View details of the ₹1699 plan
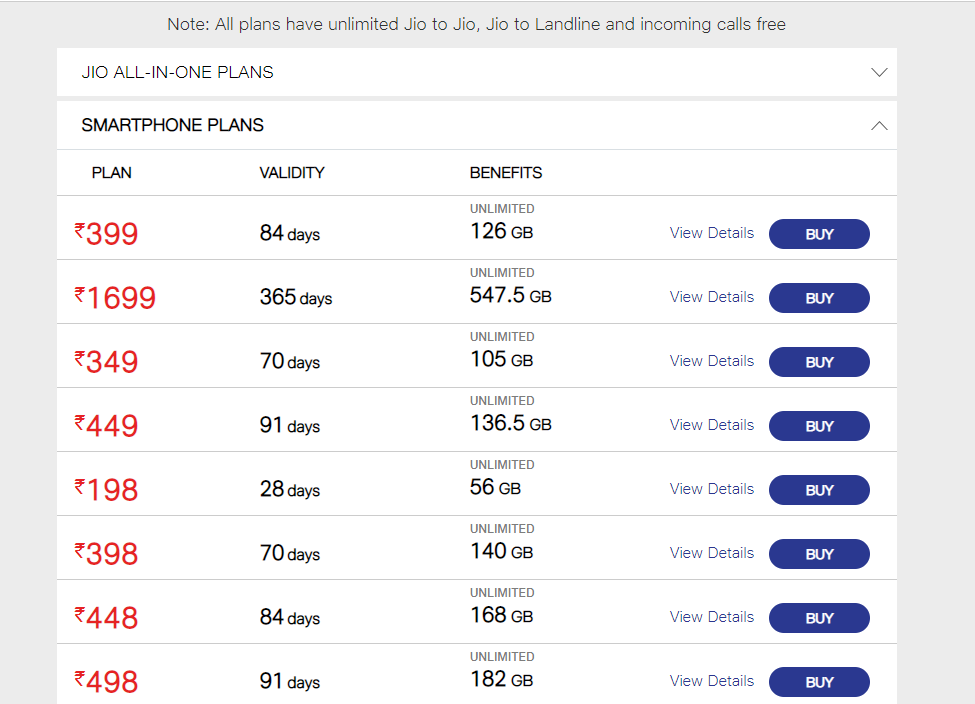 [711, 297]
